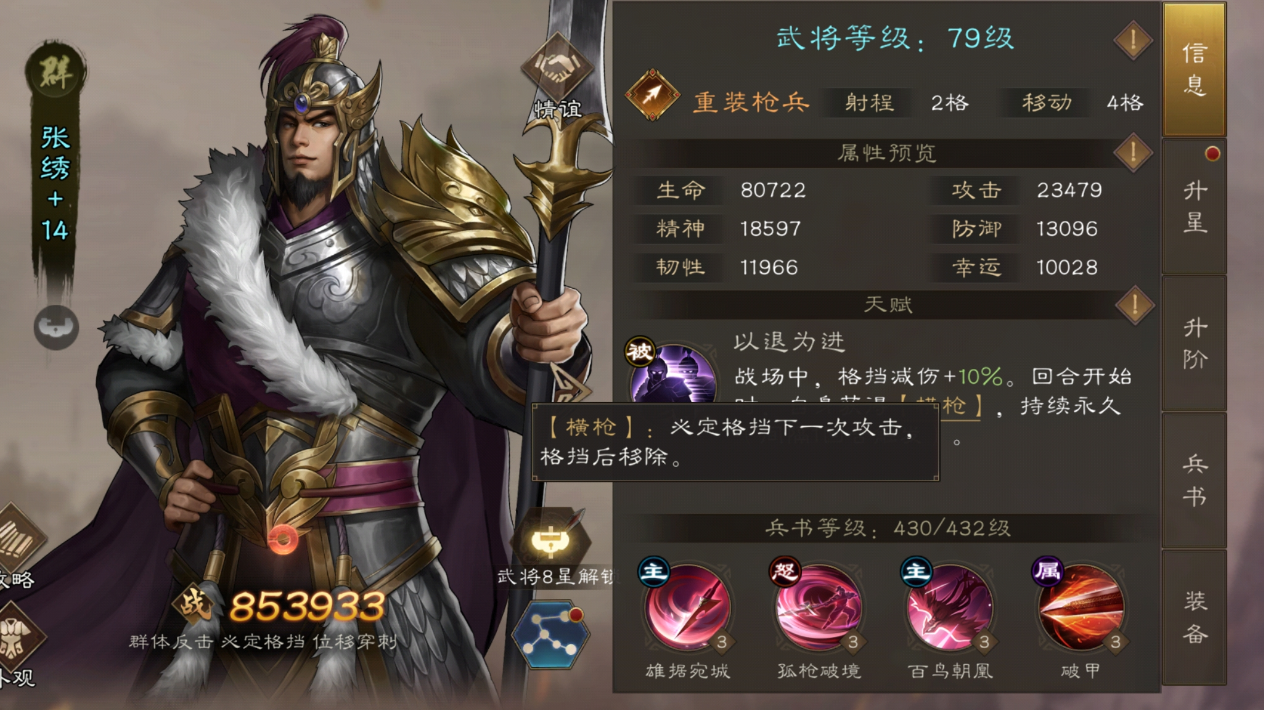Open the 属性预览 exclamation info icon

(1133, 153)
